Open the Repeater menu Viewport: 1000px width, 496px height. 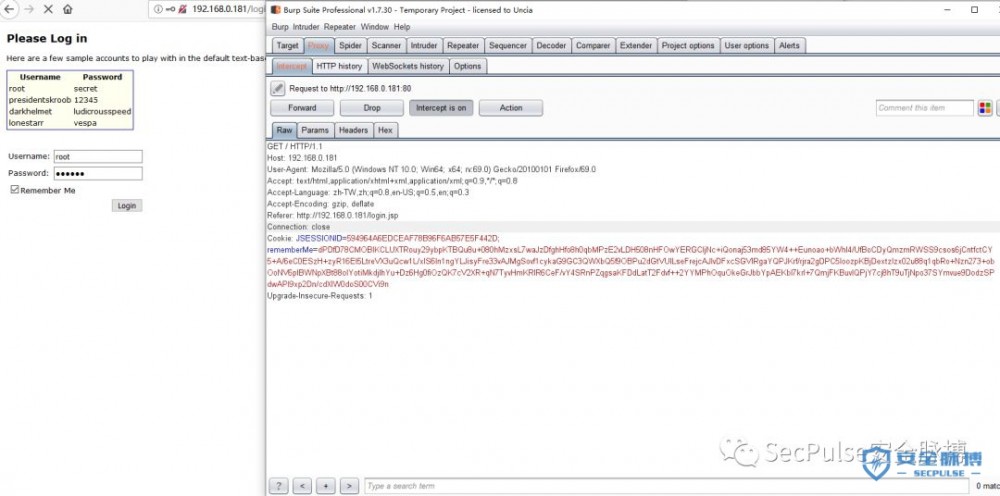(x=340, y=27)
